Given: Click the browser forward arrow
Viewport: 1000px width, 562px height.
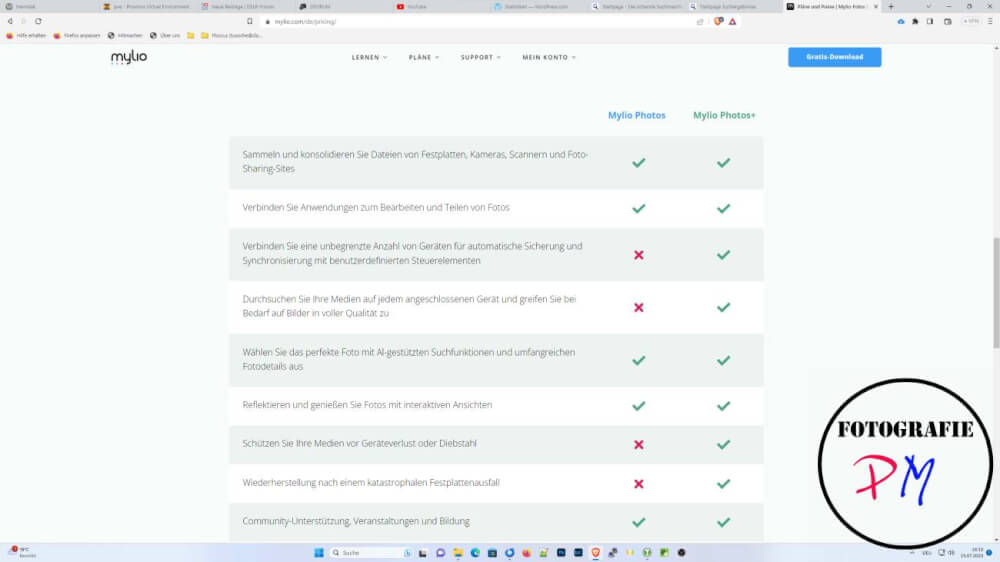Looking at the screenshot, I should tap(24, 21).
